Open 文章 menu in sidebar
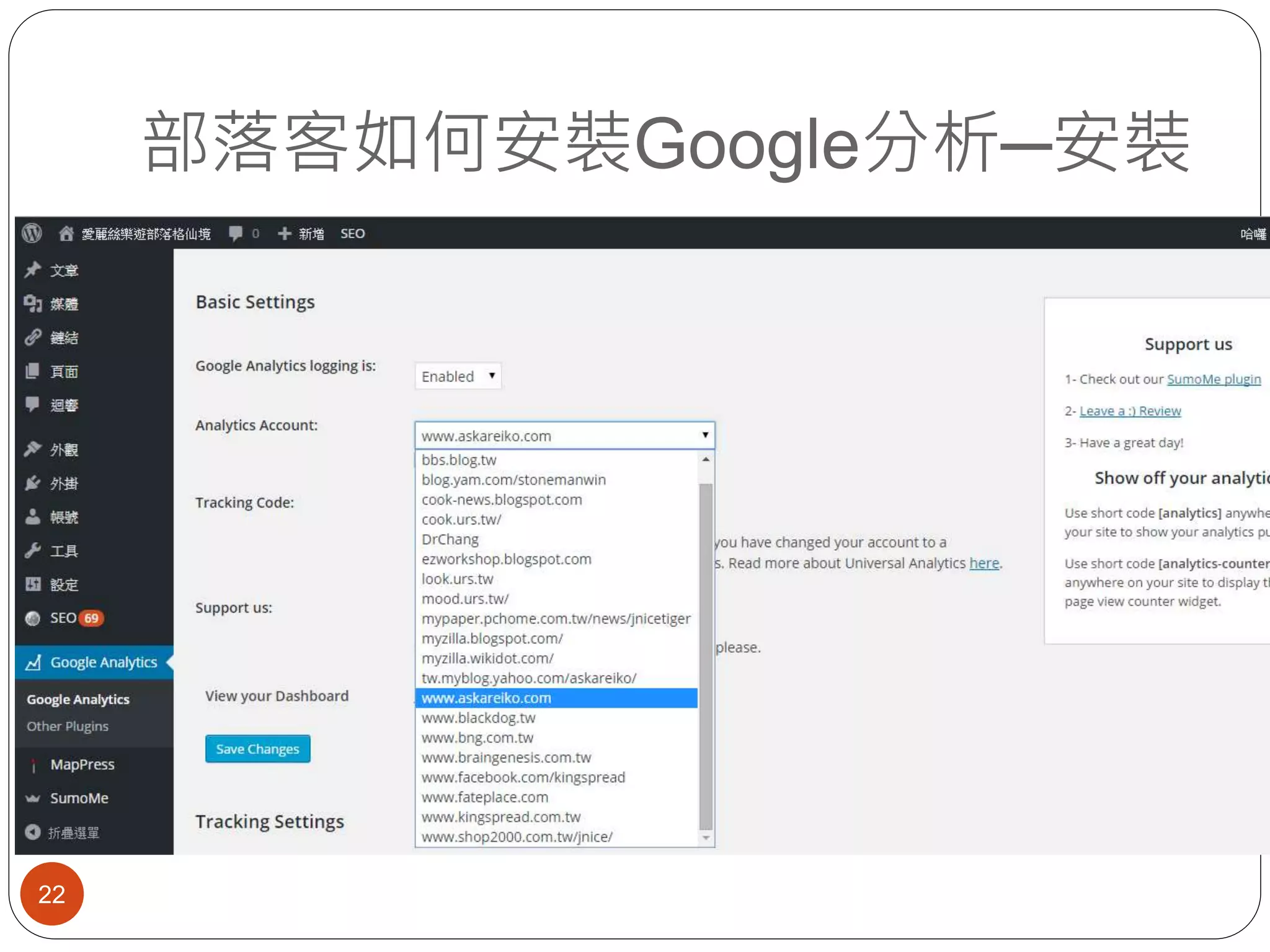Viewport: 1270px width, 952px height. click(64, 270)
